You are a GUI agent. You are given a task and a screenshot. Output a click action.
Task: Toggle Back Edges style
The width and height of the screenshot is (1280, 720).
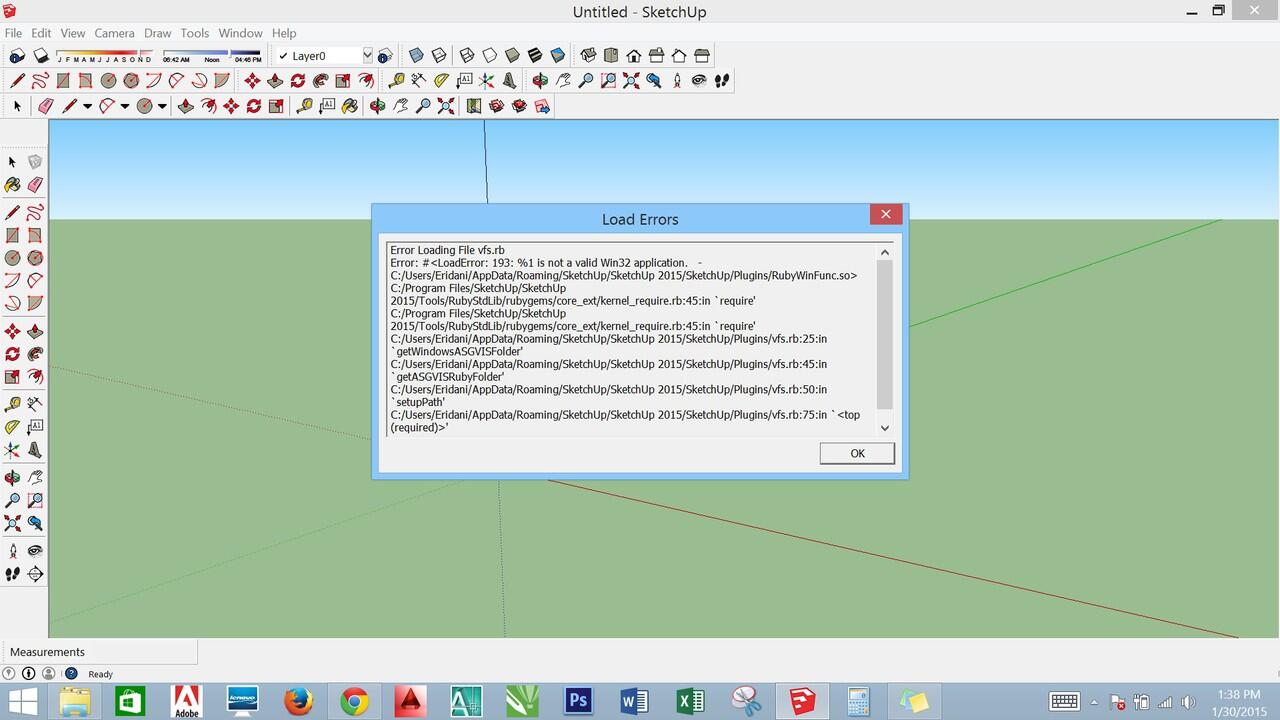439,55
